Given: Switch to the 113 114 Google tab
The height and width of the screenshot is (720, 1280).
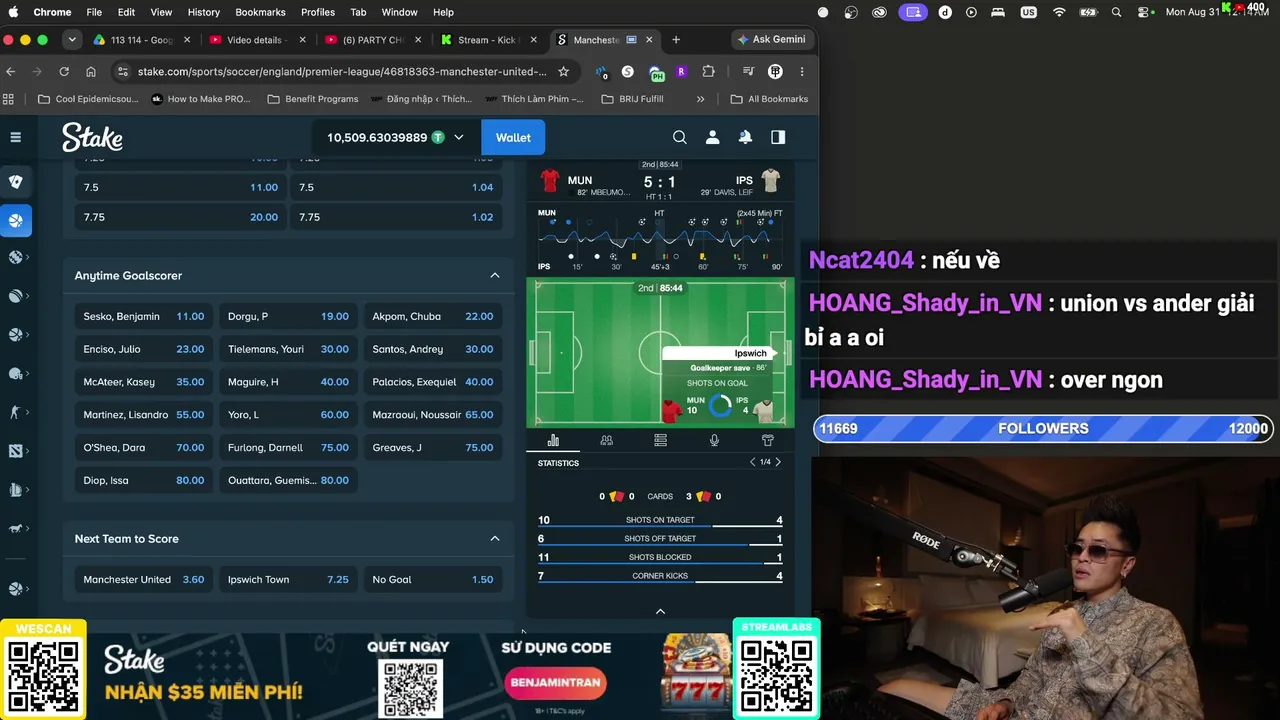Looking at the screenshot, I should point(141,40).
